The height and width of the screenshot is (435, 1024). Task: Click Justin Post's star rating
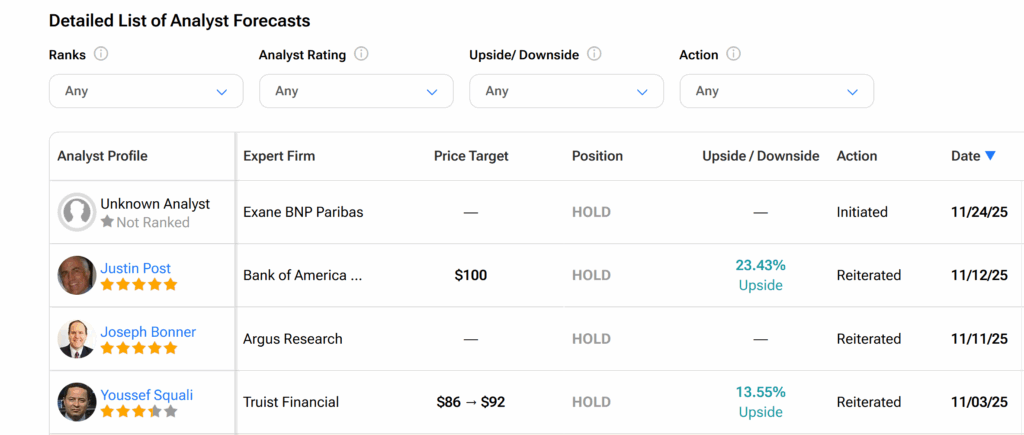pyautogui.click(x=139, y=285)
